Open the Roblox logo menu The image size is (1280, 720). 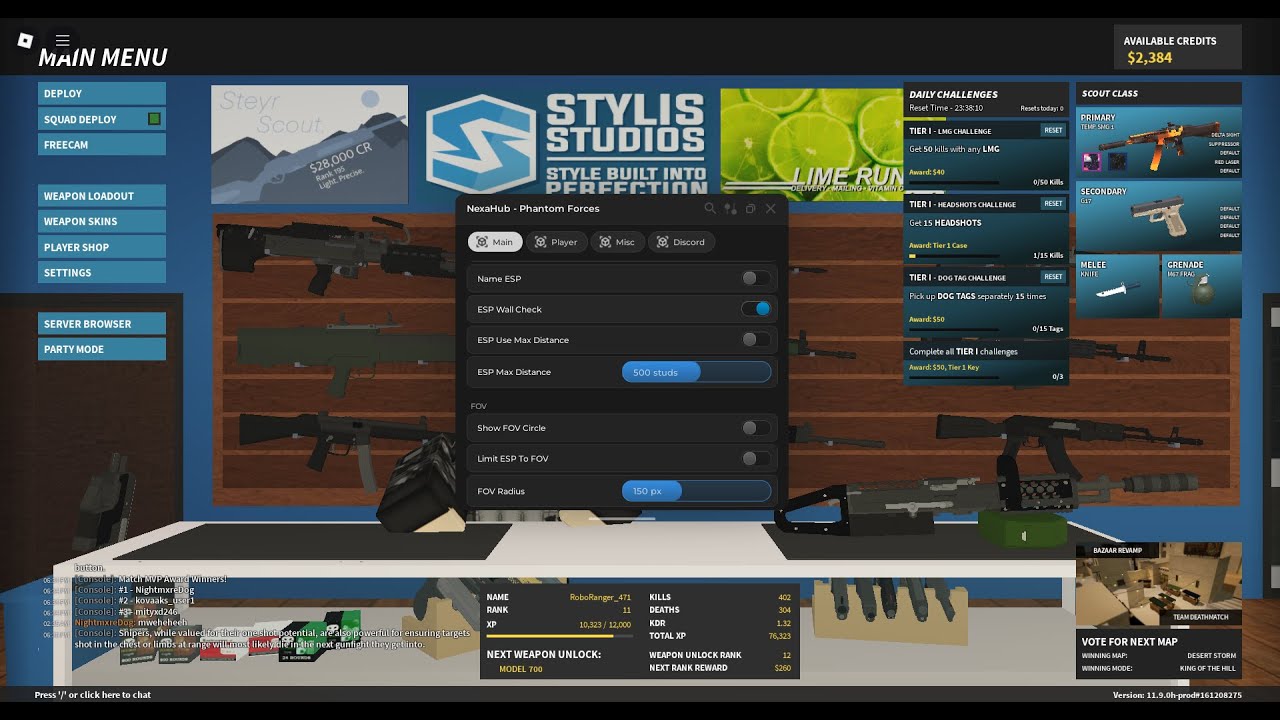[25, 40]
